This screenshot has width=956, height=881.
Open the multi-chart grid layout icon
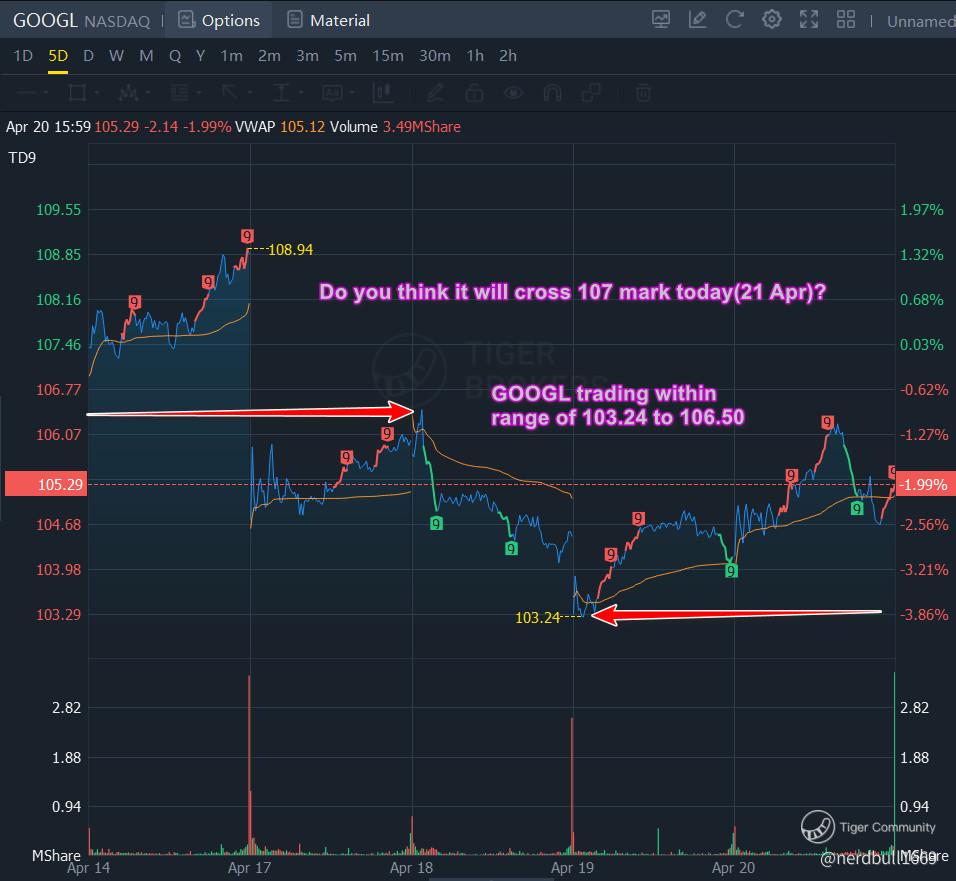(846, 20)
